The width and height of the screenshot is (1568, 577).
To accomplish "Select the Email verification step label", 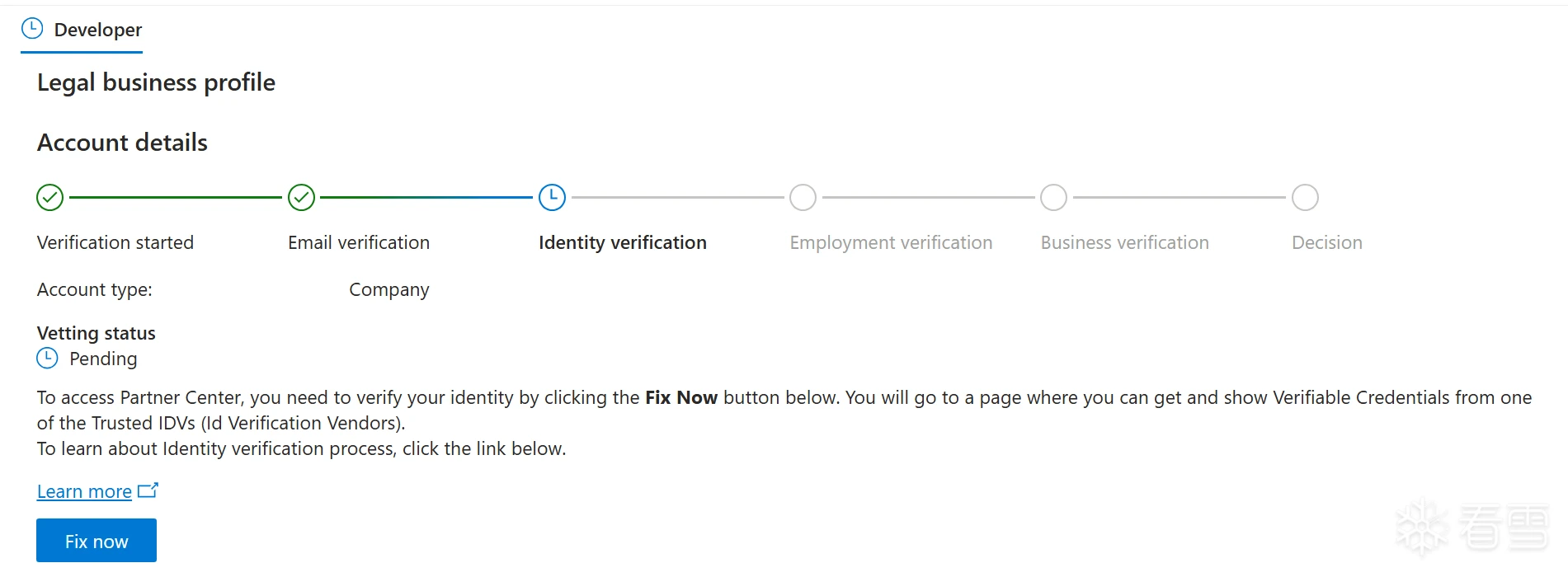I will coord(359,242).
